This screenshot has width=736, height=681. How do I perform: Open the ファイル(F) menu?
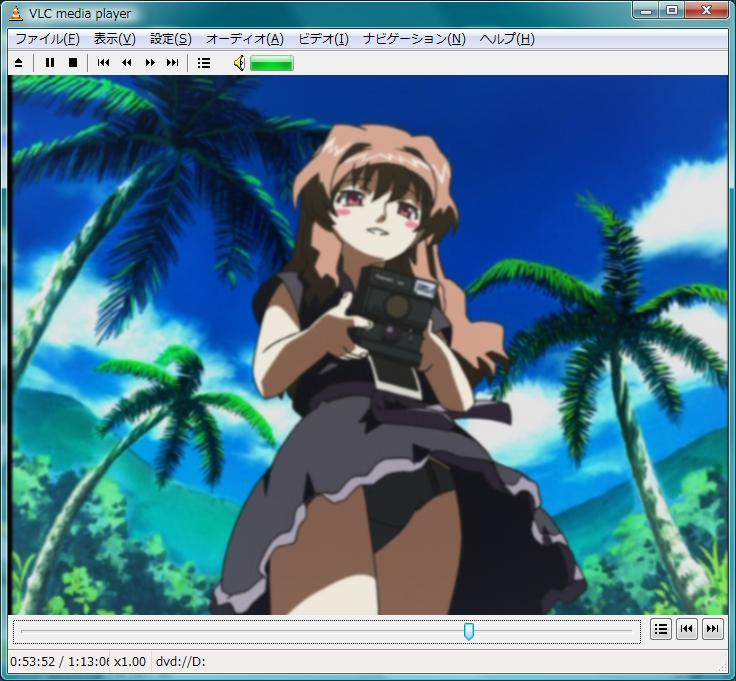click(x=47, y=39)
